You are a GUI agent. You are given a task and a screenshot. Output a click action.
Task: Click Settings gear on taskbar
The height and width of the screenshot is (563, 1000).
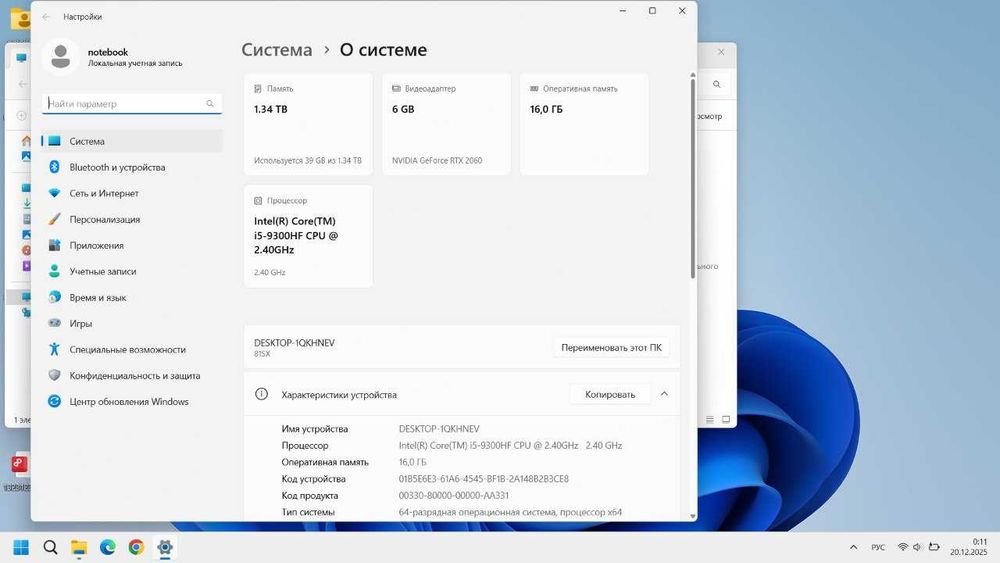(165, 547)
